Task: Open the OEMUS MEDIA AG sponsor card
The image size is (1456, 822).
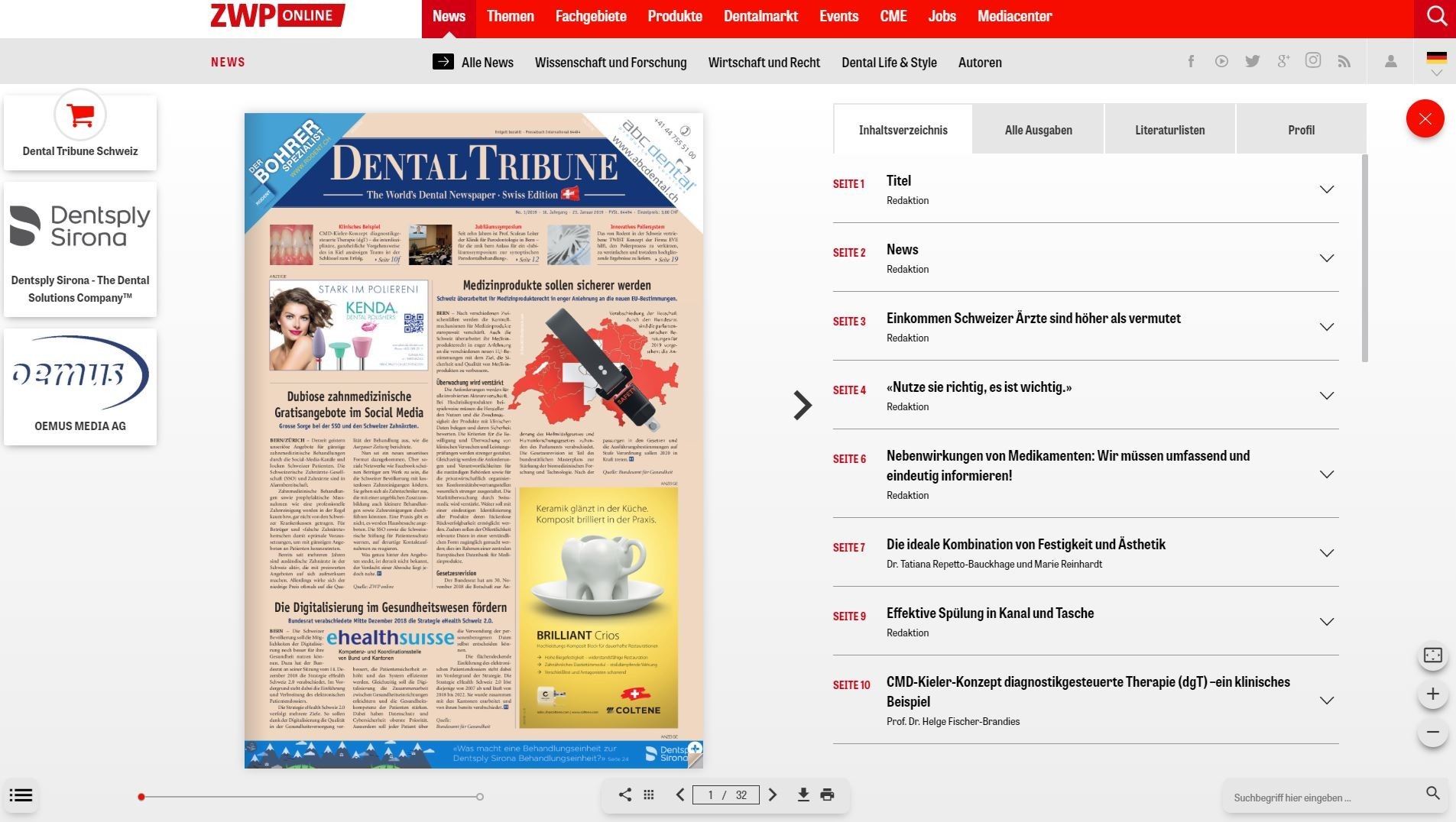Action: (x=80, y=387)
